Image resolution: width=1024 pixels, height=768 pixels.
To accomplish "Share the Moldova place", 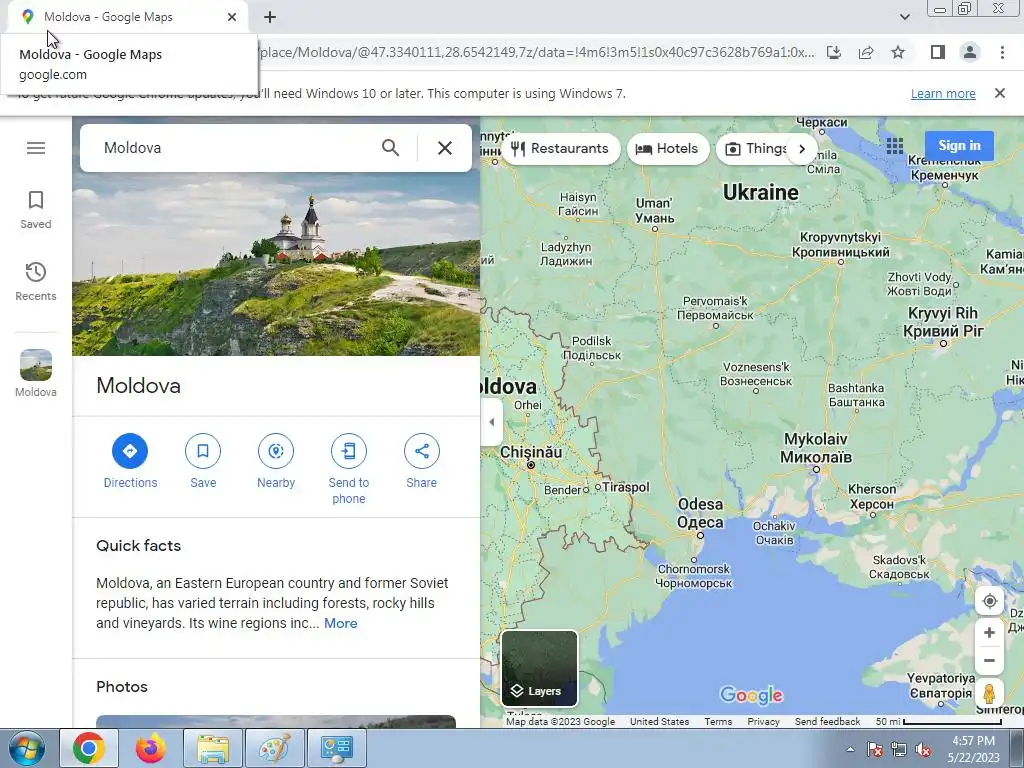I will (x=422, y=461).
